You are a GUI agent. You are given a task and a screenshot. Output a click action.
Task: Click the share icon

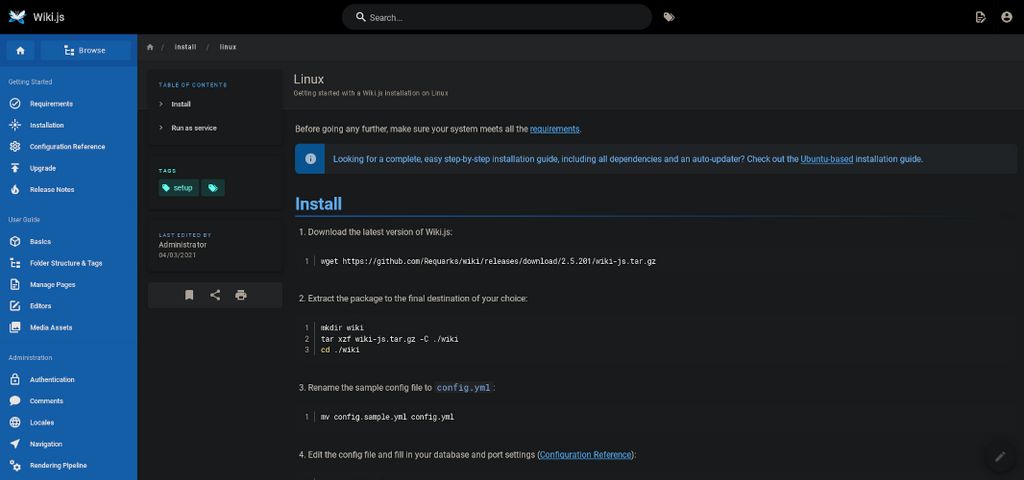[x=215, y=295]
